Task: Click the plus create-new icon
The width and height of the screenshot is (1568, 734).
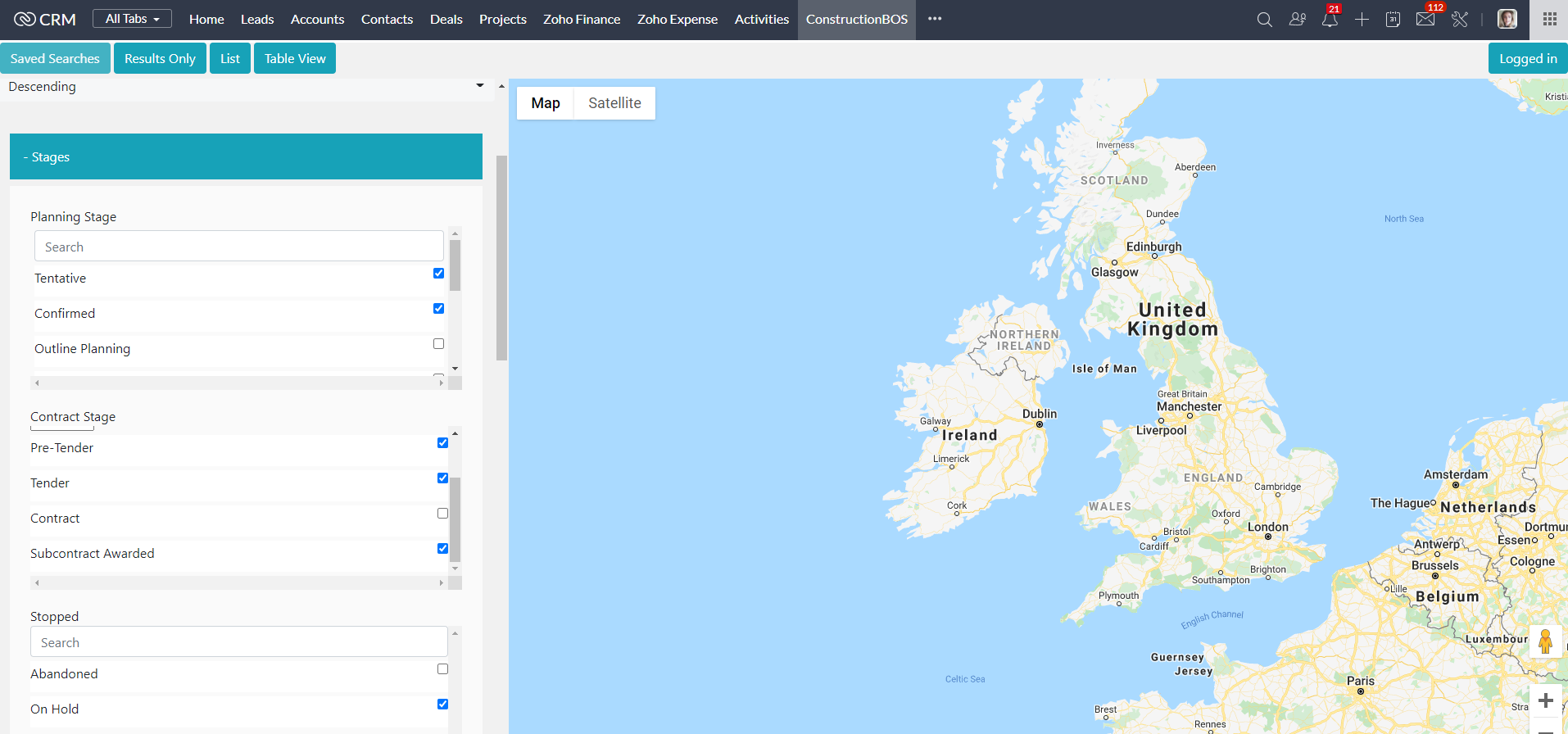Action: click(x=1362, y=19)
